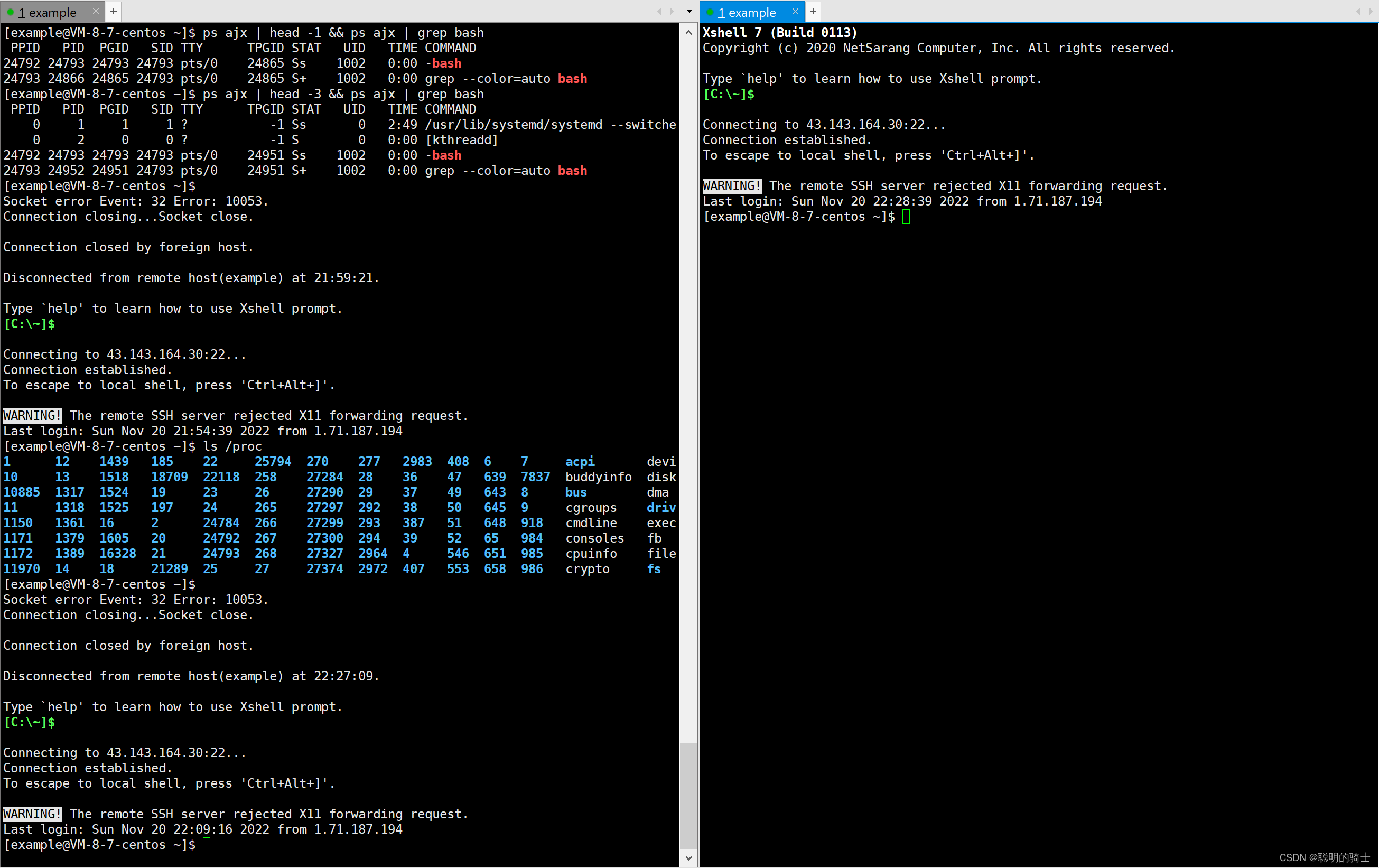Open a new tab in the right terminal pane
Viewport: 1379px width, 868px height.
[813, 11]
